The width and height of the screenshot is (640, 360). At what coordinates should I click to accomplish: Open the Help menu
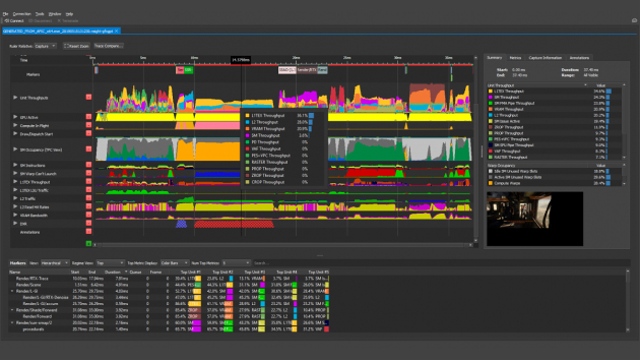(69, 14)
